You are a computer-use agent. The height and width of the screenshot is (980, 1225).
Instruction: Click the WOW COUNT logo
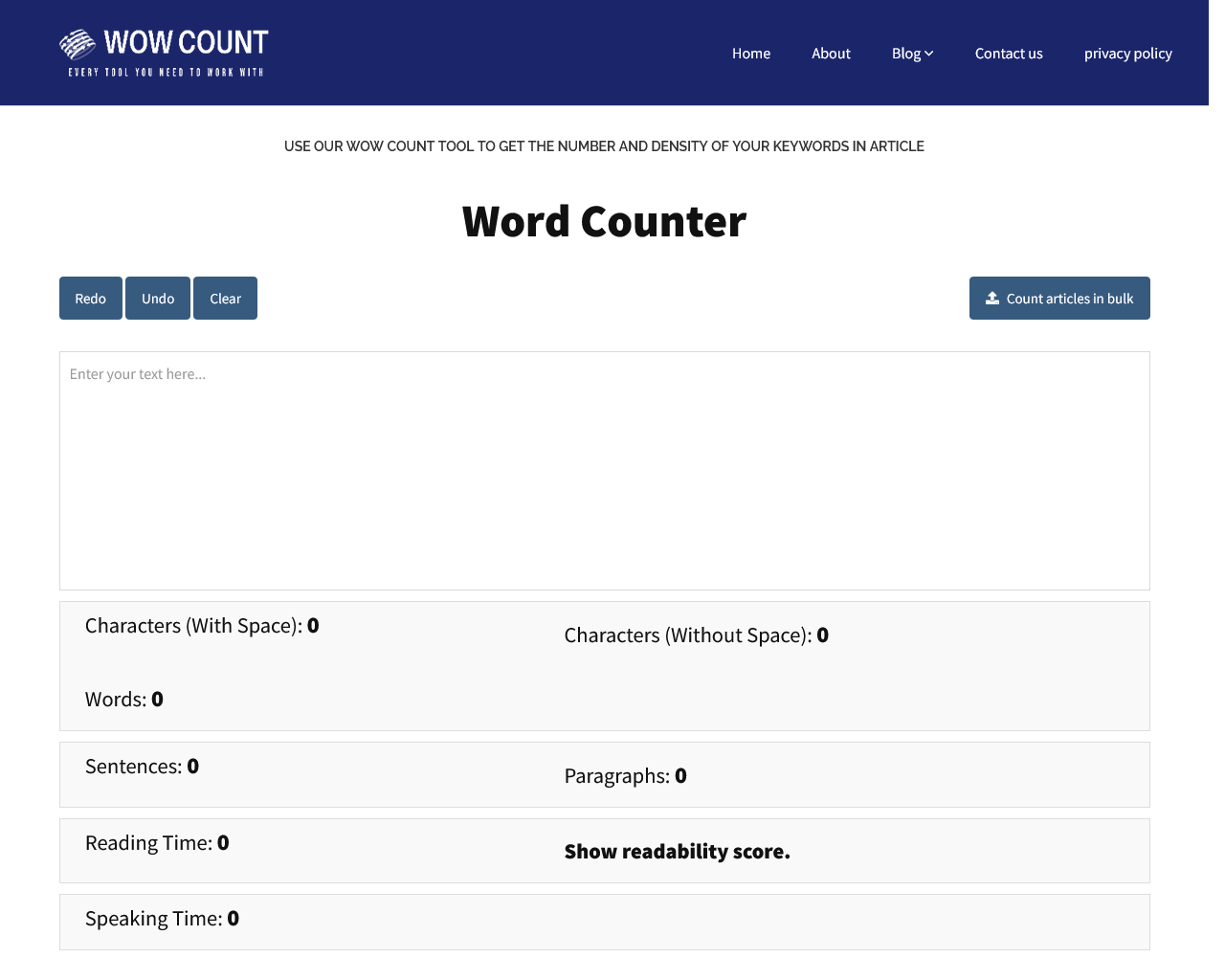(164, 53)
